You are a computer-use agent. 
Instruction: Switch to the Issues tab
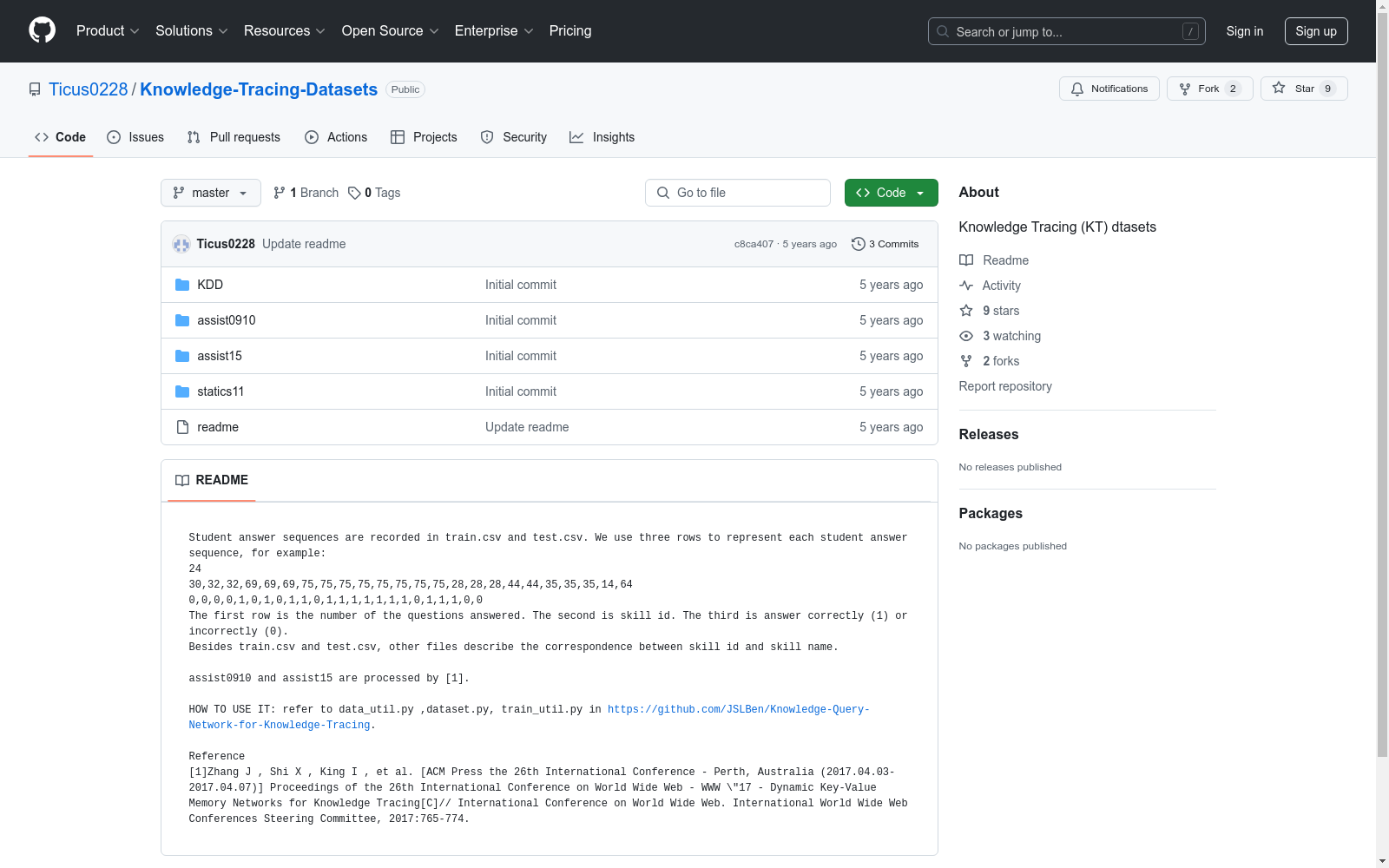click(x=135, y=137)
